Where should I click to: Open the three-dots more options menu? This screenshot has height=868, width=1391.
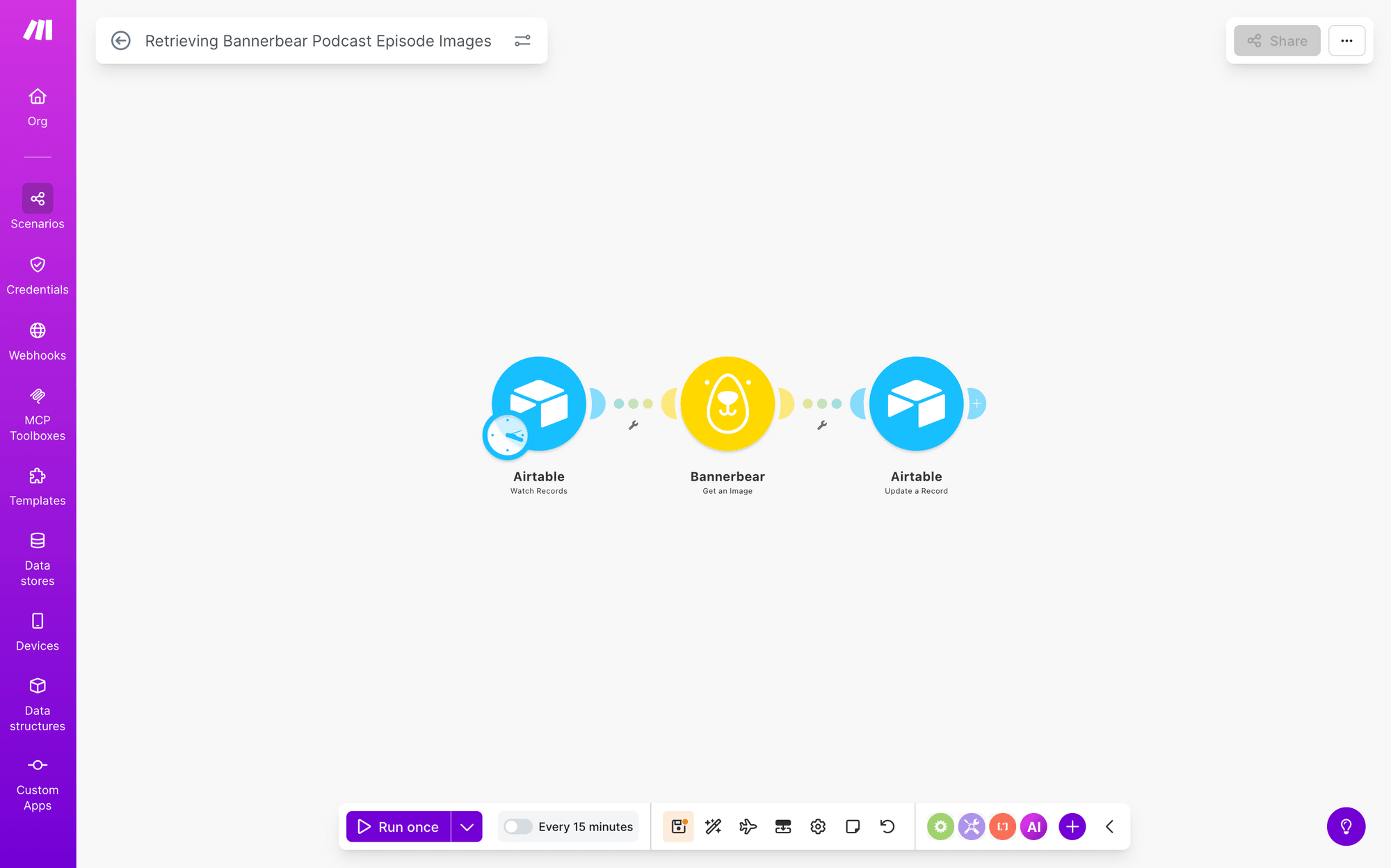[1346, 41]
